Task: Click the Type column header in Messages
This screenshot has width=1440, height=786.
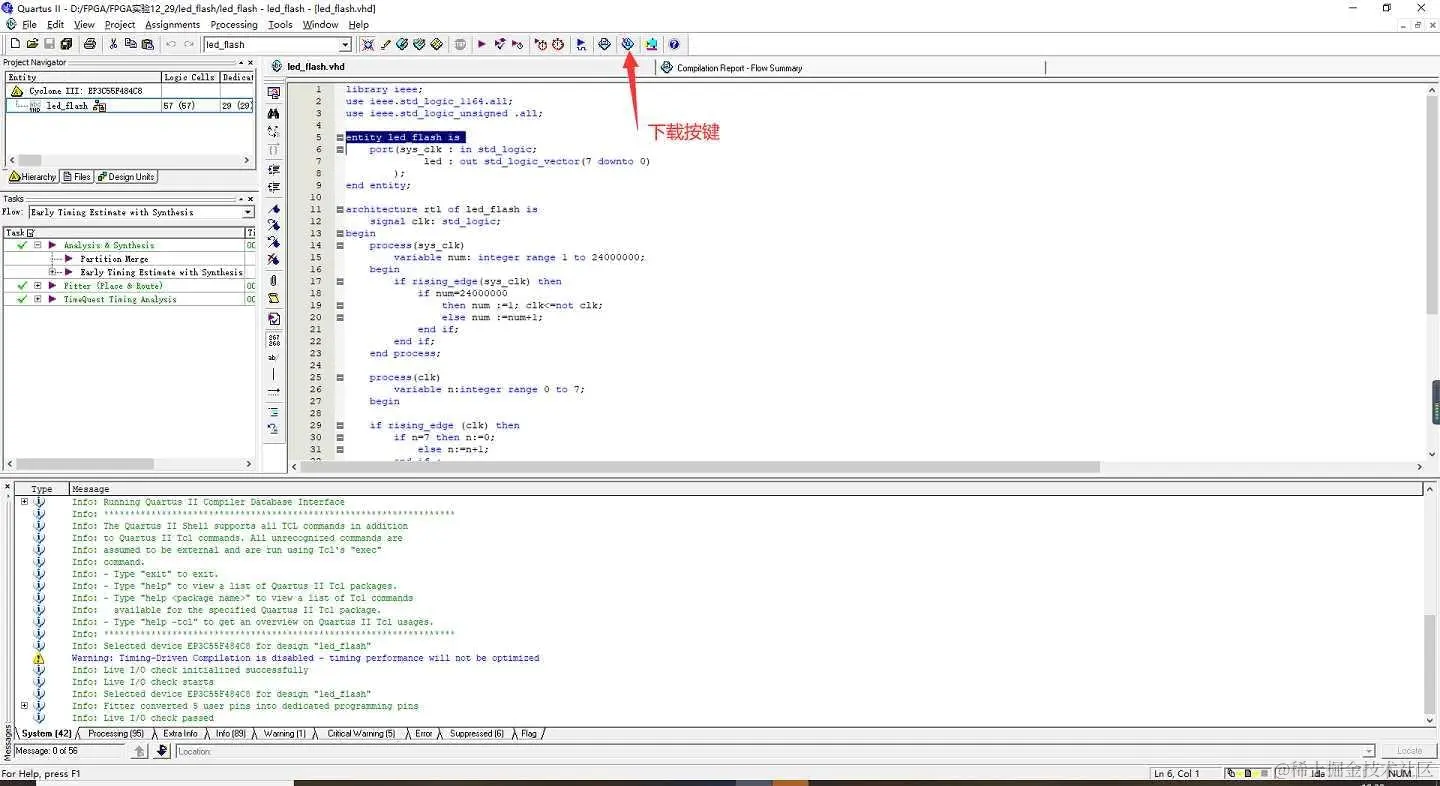Action: point(41,489)
